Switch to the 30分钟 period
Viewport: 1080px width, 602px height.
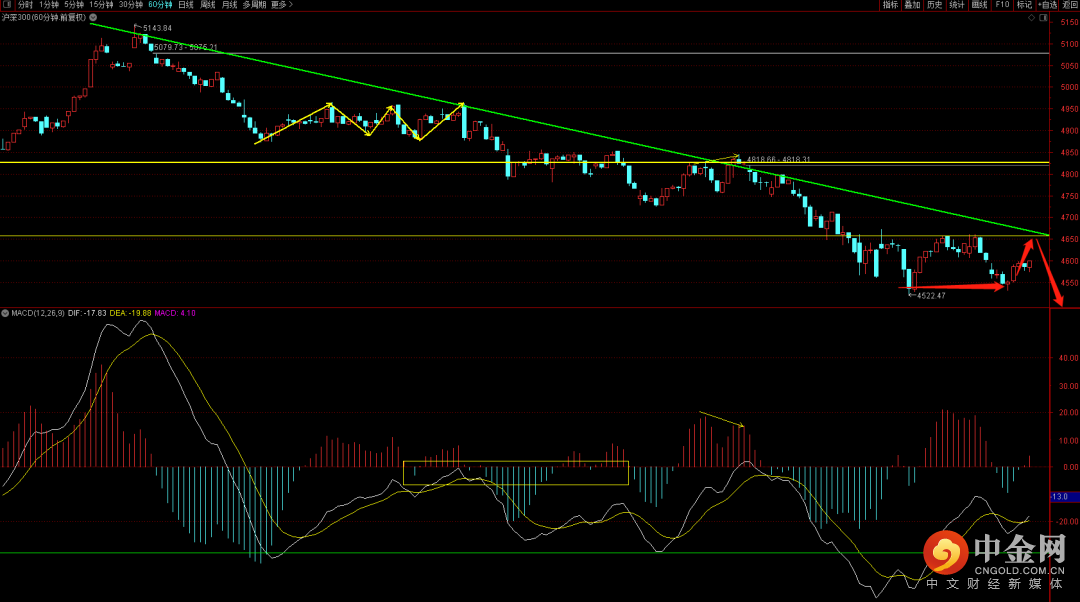[130, 5]
